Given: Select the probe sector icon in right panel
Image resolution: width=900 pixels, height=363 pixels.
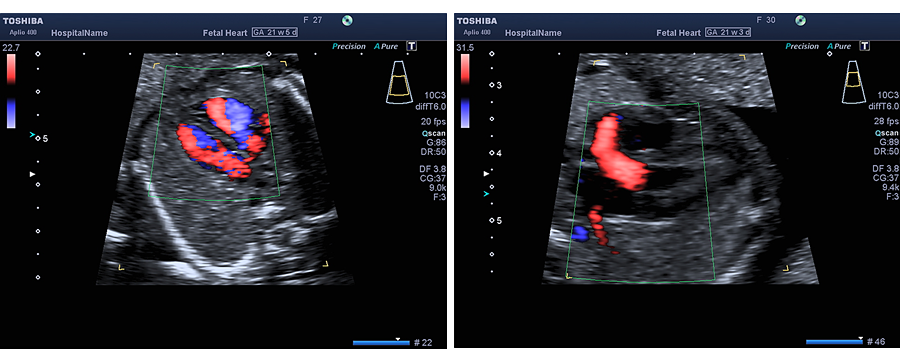Looking at the screenshot, I should [x=854, y=82].
